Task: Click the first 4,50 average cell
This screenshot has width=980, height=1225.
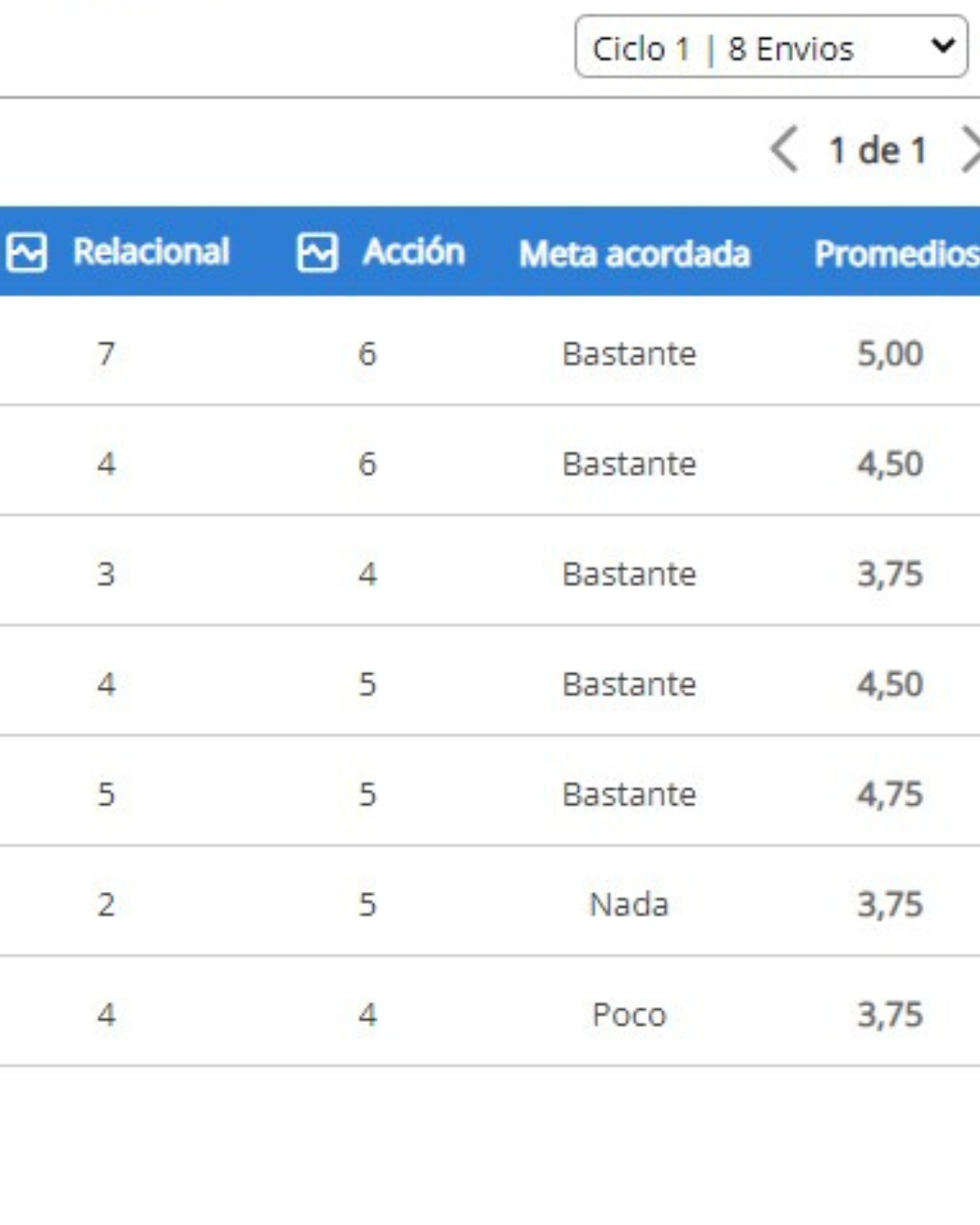Action: 890,464
